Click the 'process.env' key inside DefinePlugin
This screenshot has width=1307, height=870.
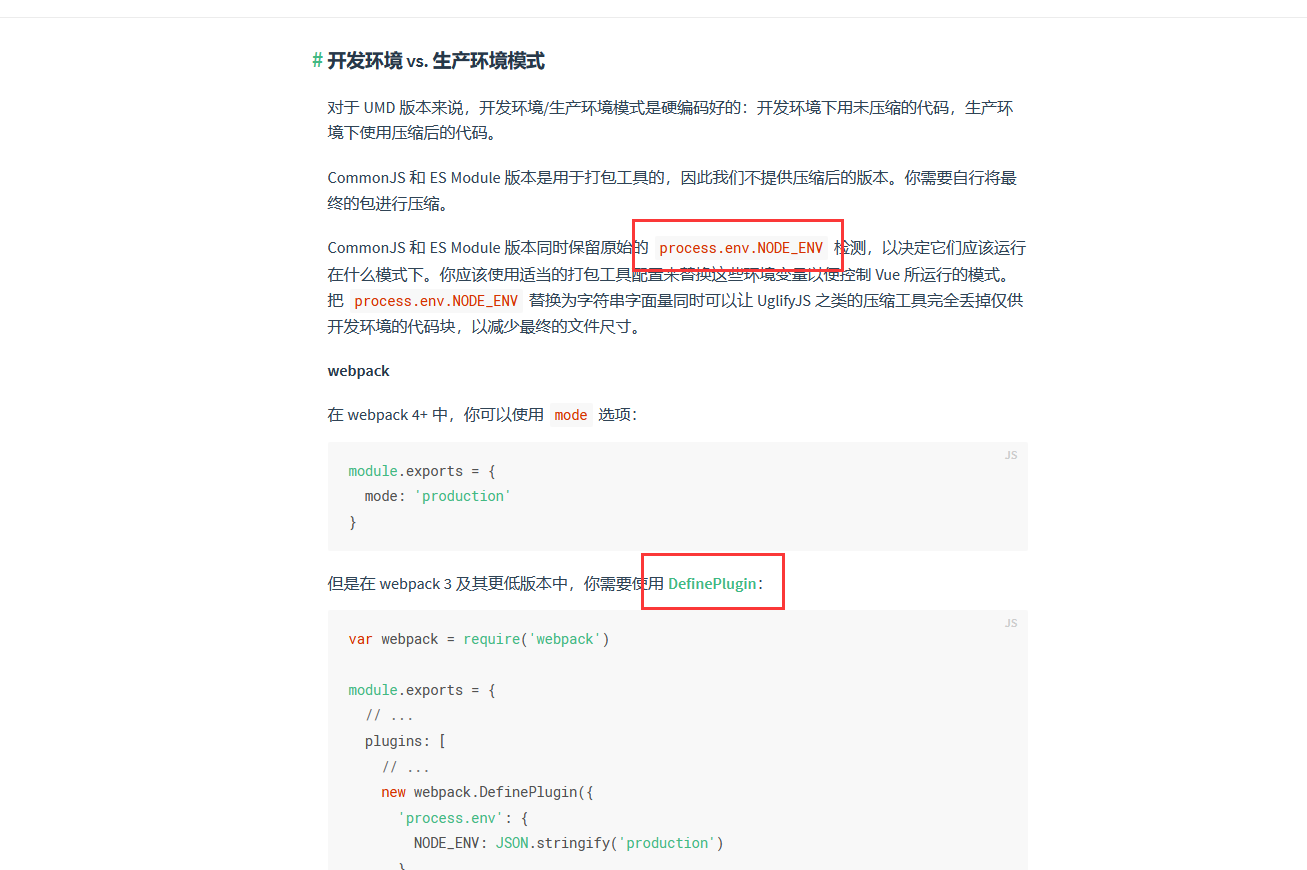450,817
